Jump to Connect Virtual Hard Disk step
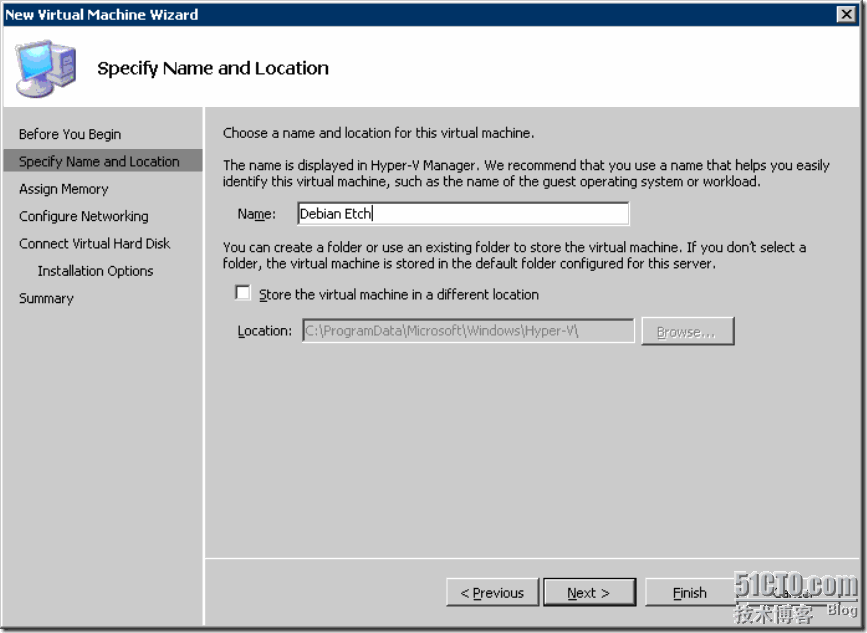 click(95, 244)
